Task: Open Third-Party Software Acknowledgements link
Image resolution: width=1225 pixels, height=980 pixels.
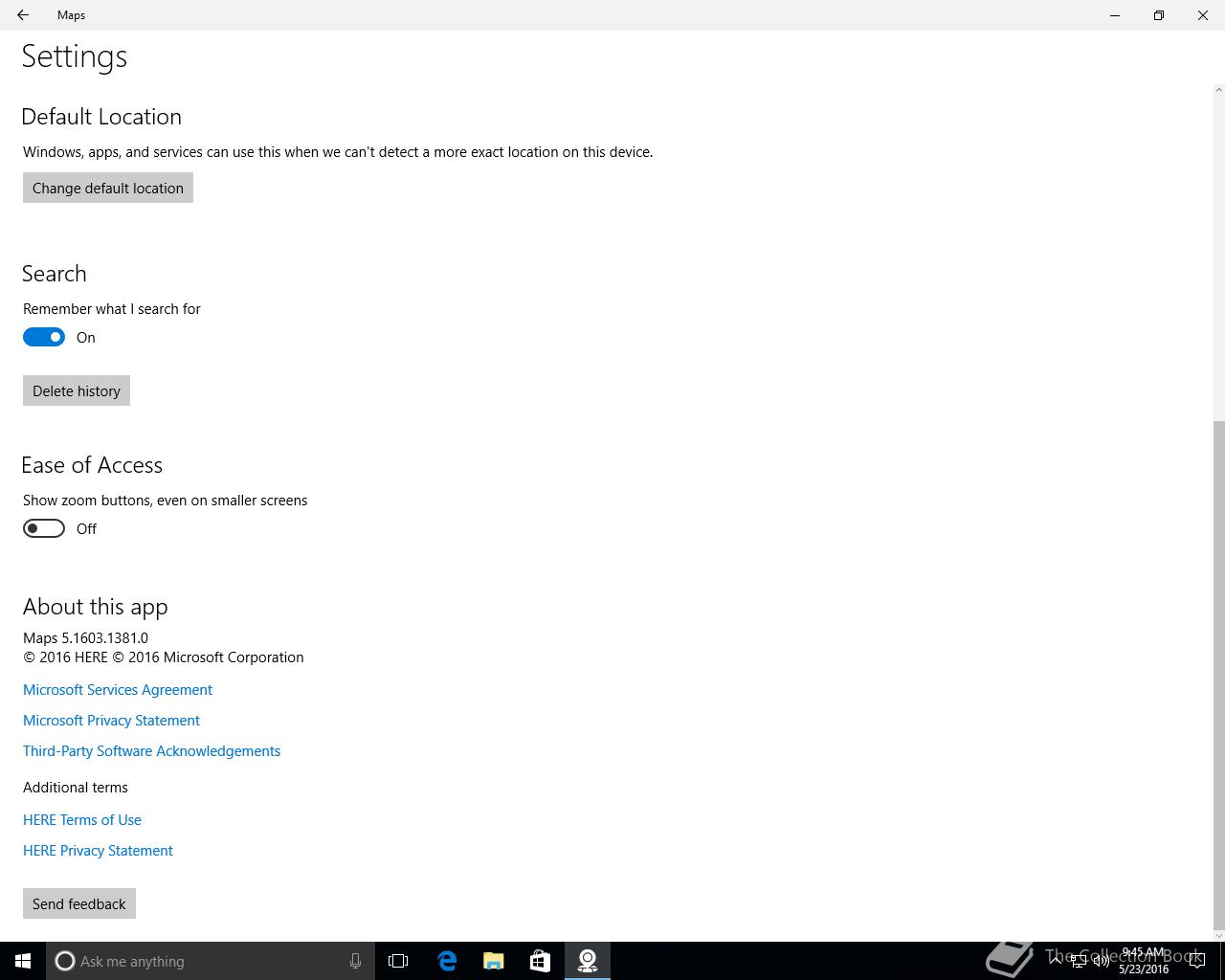Action: tap(151, 750)
